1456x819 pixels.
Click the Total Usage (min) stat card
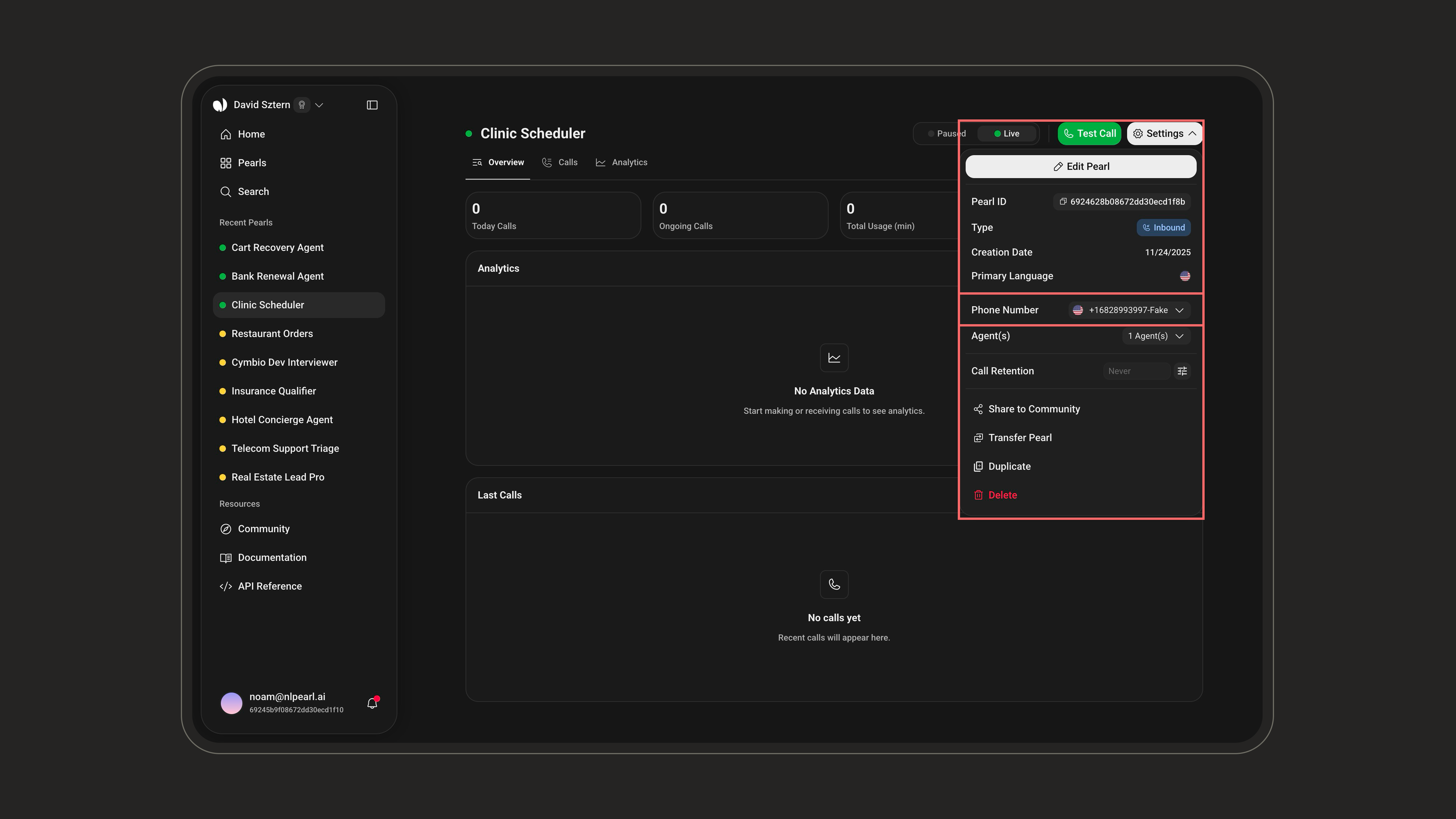coord(900,215)
